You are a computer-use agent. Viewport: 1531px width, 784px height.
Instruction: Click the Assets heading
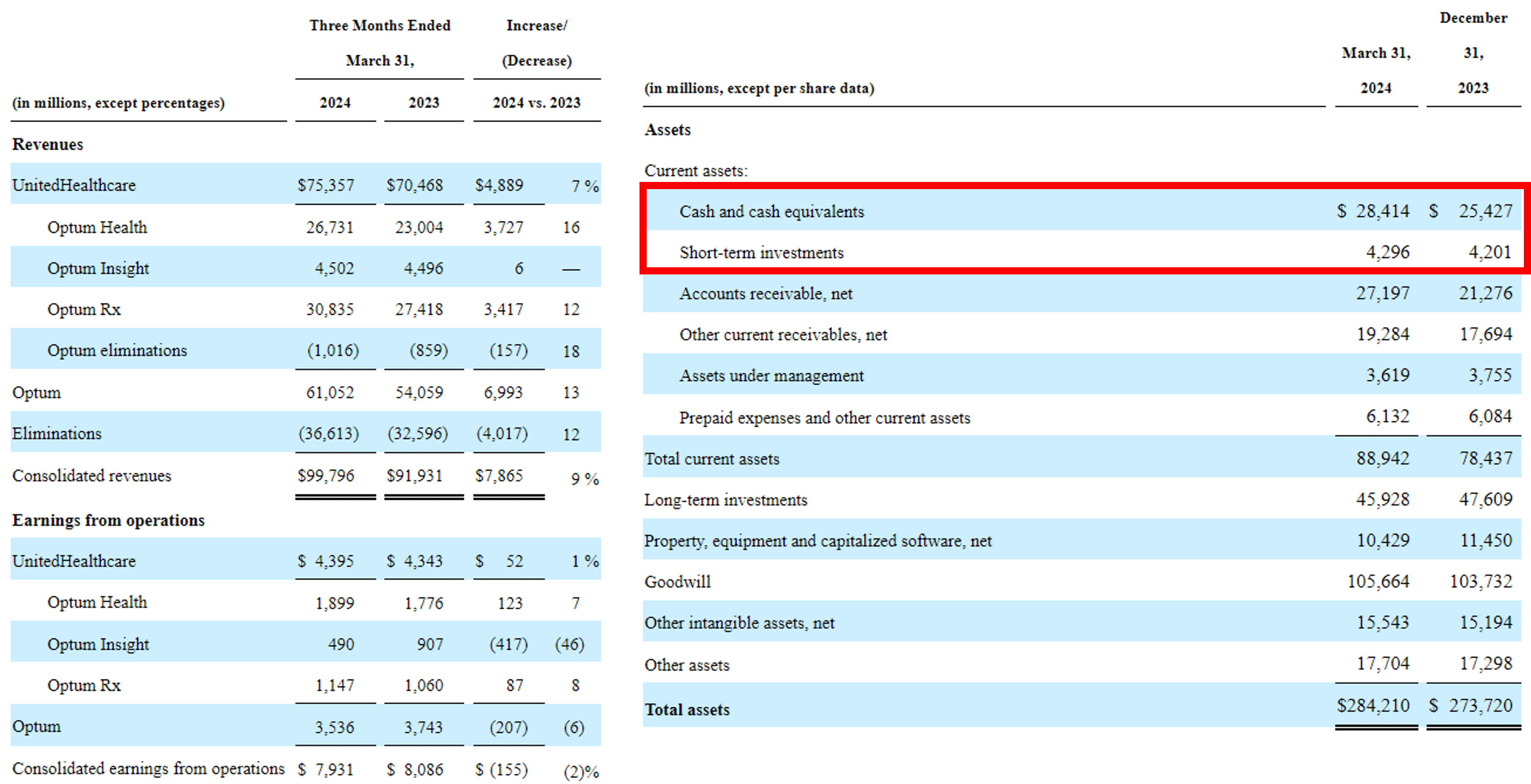pyautogui.click(x=668, y=130)
